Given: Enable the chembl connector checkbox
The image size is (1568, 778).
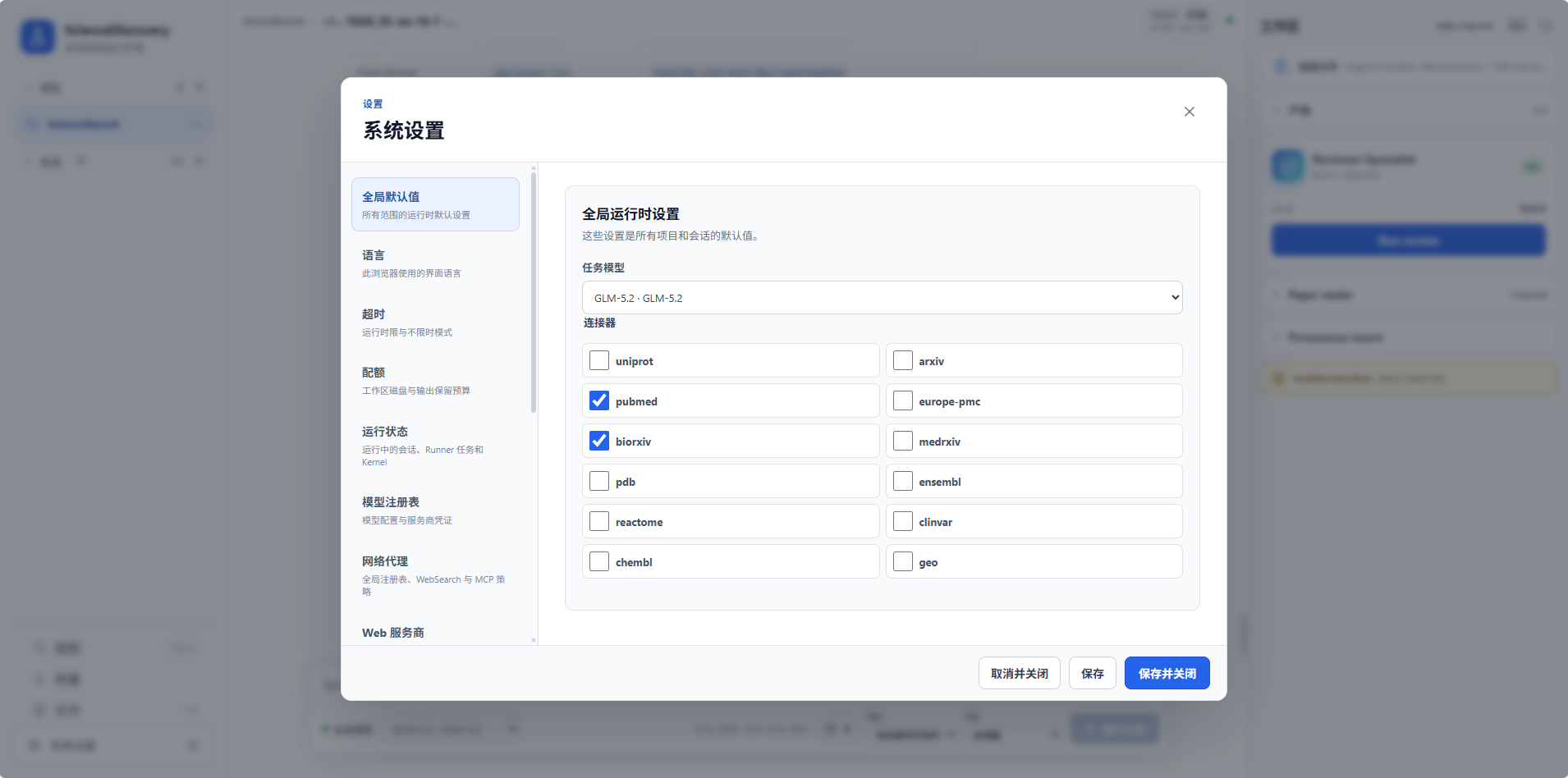Looking at the screenshot, I should 599,561.
